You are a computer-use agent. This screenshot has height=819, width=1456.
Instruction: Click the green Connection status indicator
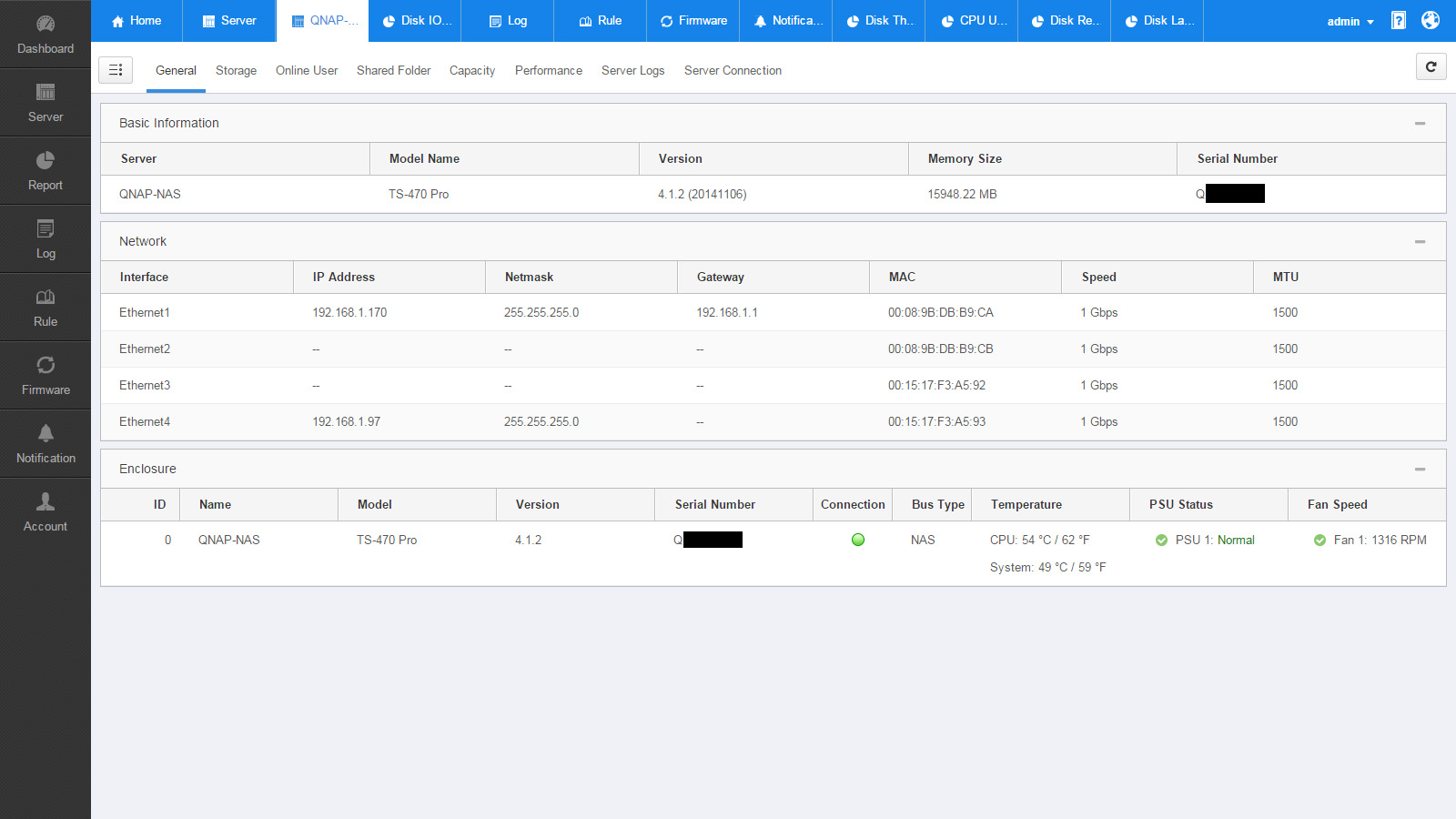pos(857,540)
